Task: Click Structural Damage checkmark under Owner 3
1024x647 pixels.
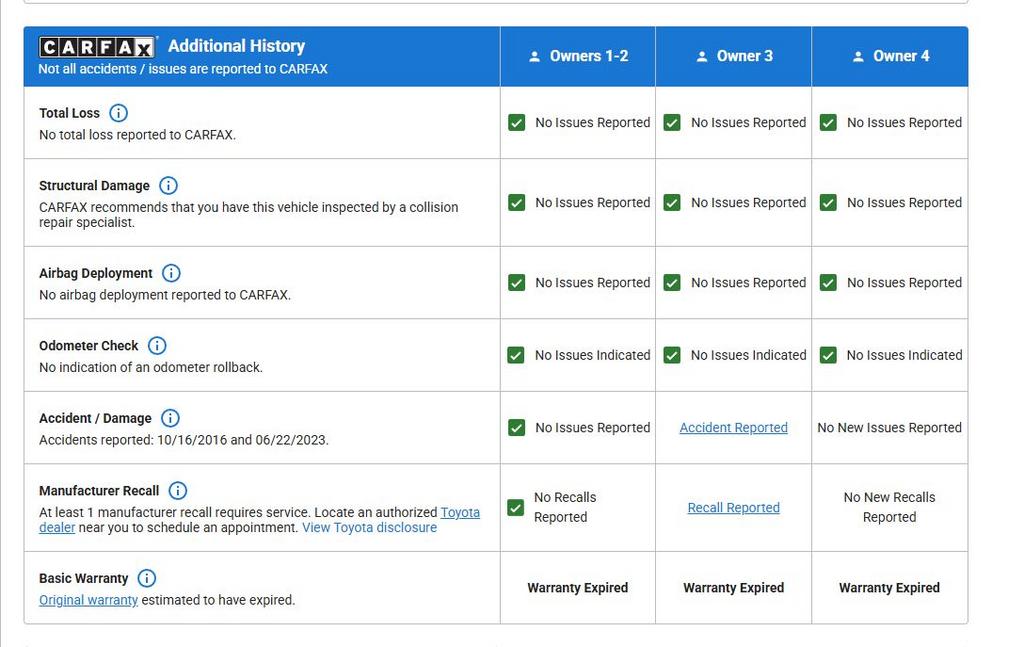Action: click(x=672, y=202)
